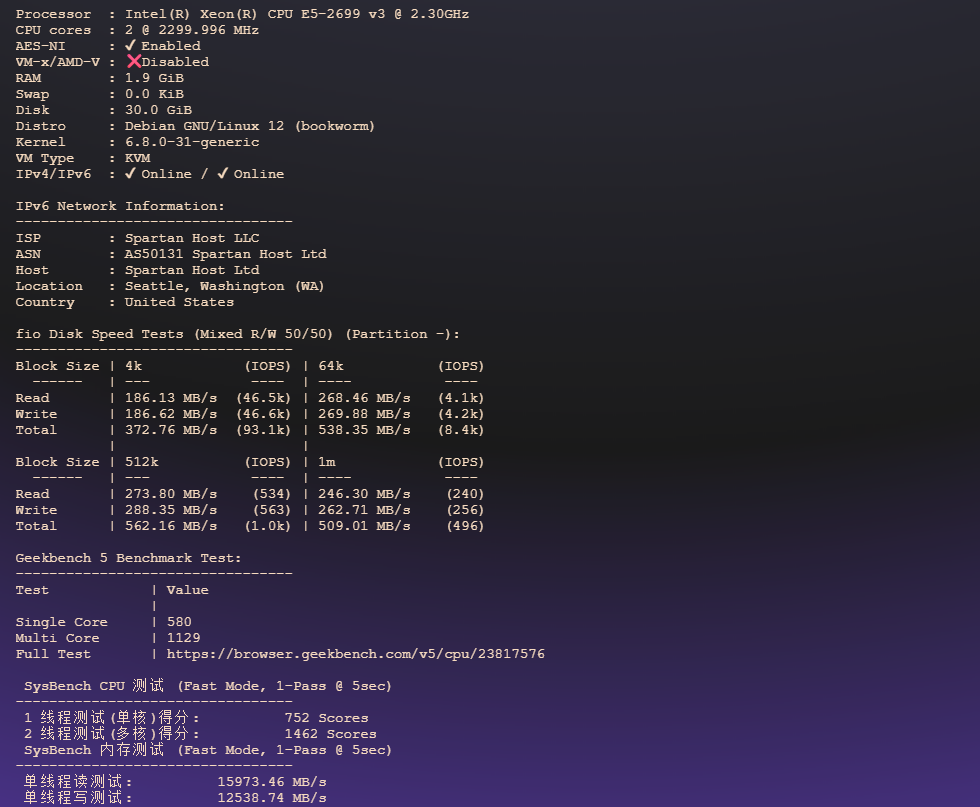
Task: Click the IPv4 Online checkmark
Action: 131,174
